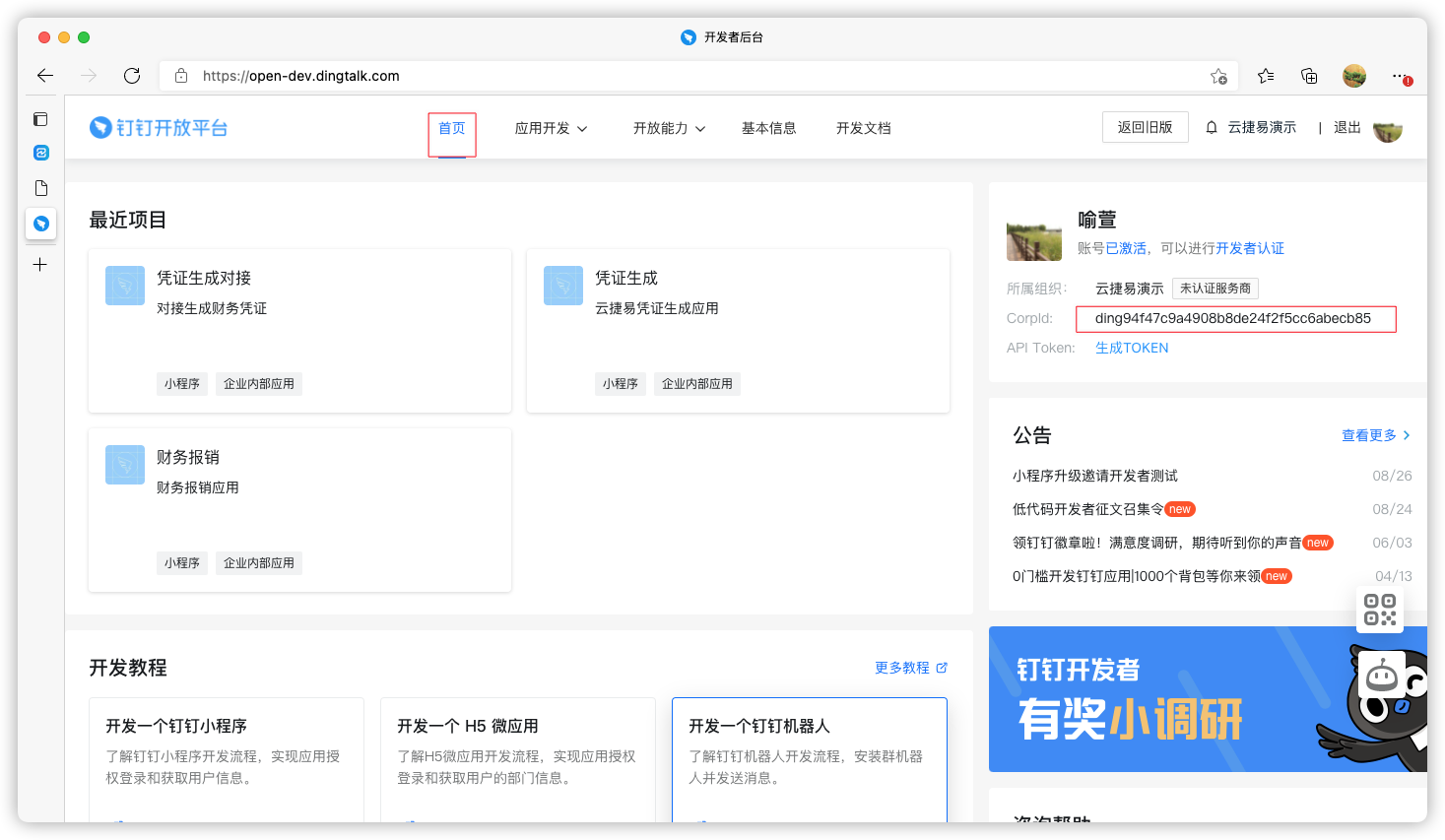The height and width of the screenshot is (840, 1445).
Task: Add page to favorites star icon
Action: point(1218,76)
